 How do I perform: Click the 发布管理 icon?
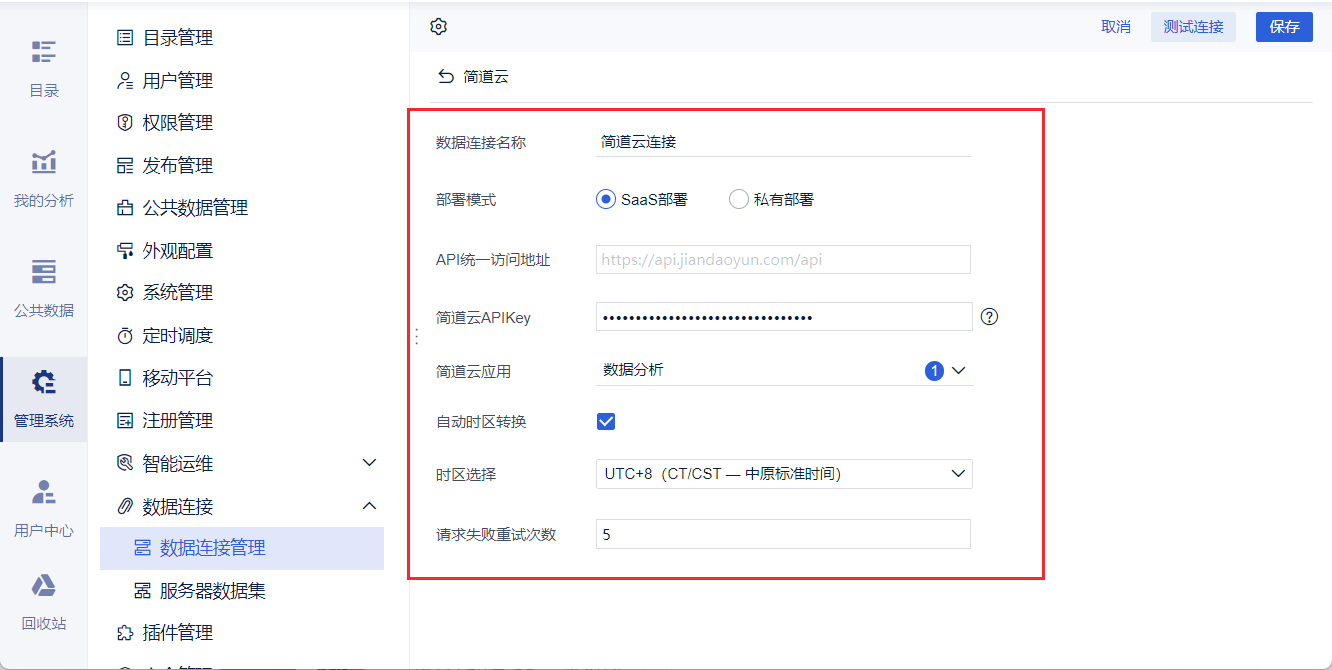(125, 166)
